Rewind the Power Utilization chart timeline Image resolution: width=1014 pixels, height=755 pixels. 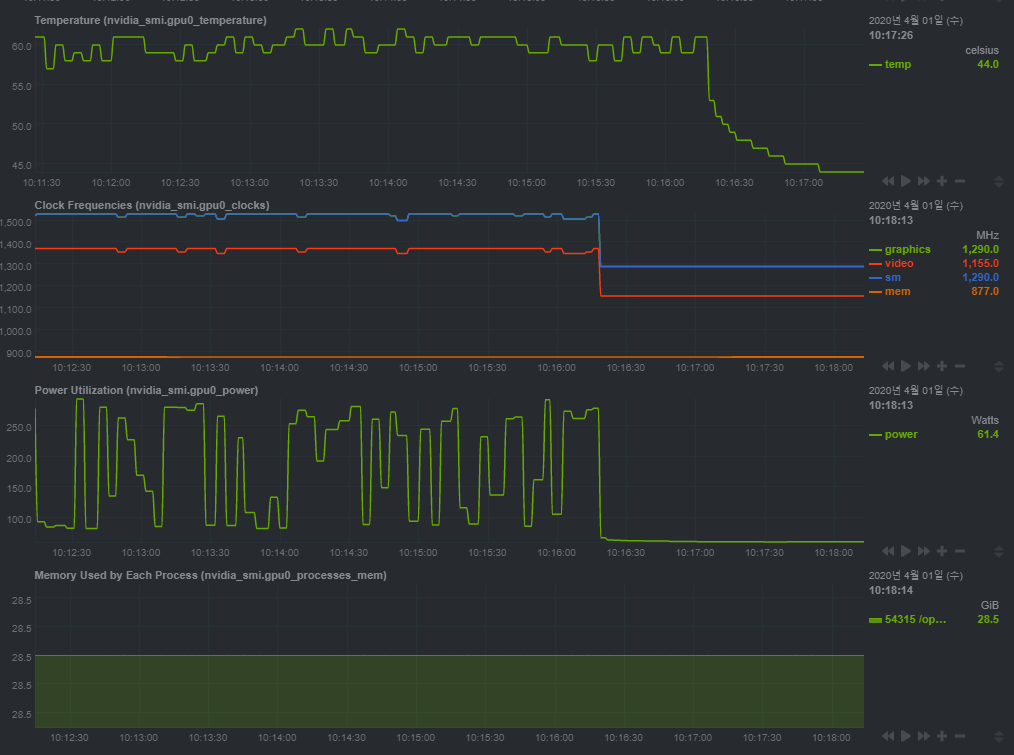pyautogui.click(x=888, y=551)
